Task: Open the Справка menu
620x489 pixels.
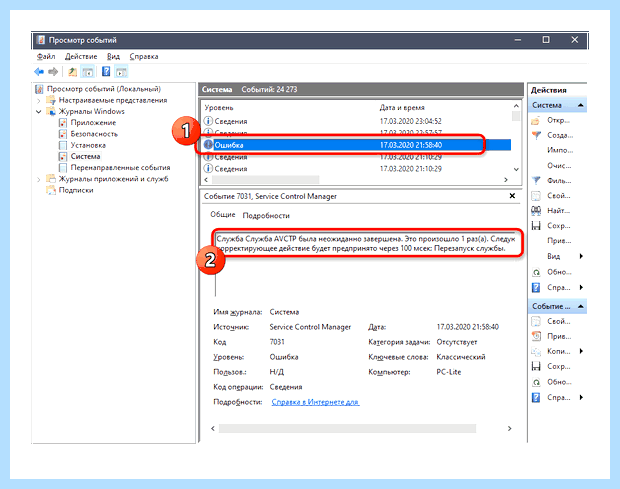Action: tap(144, 57)
